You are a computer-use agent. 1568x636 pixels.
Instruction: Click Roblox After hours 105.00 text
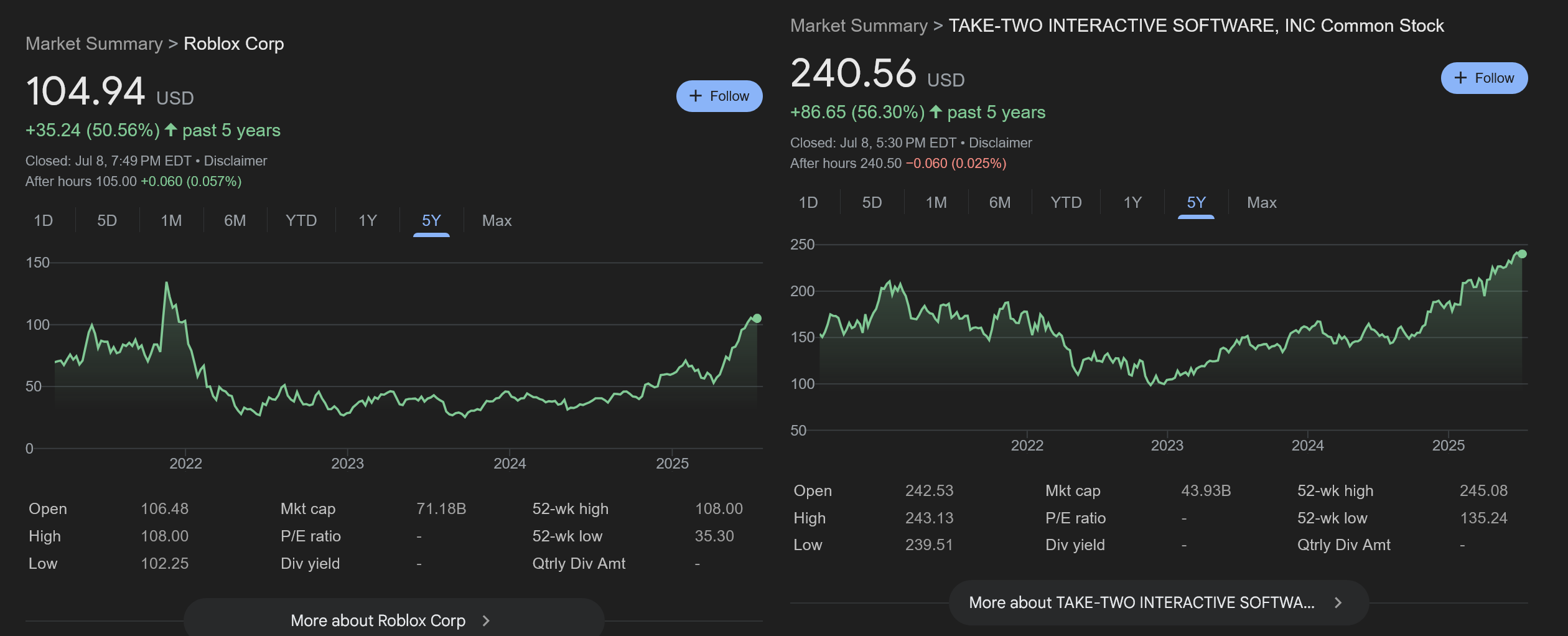81,181
